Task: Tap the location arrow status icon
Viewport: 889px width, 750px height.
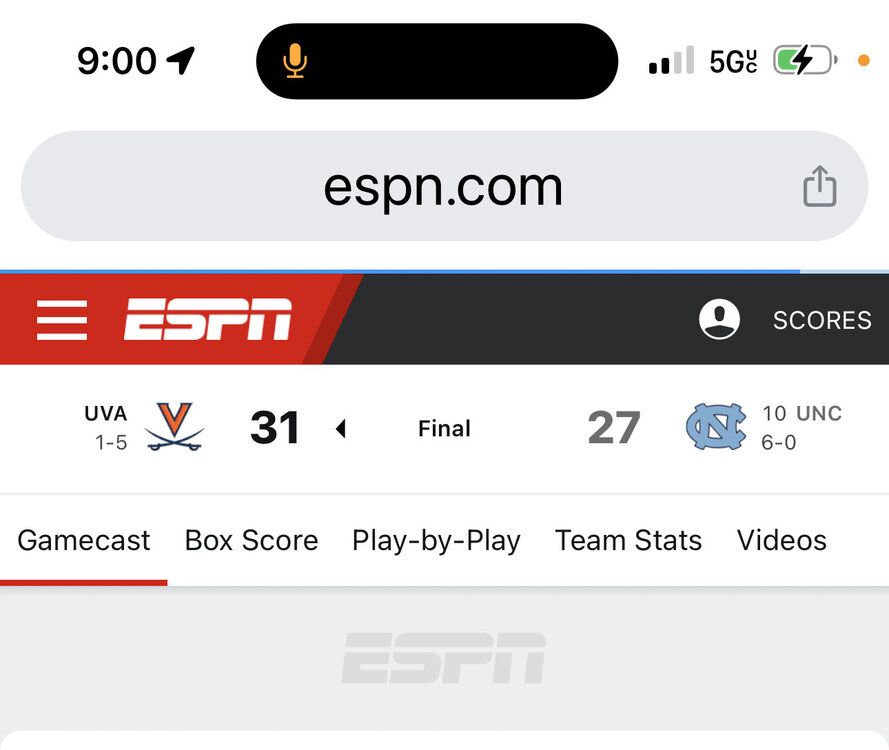Action: (x=181, y=61)
